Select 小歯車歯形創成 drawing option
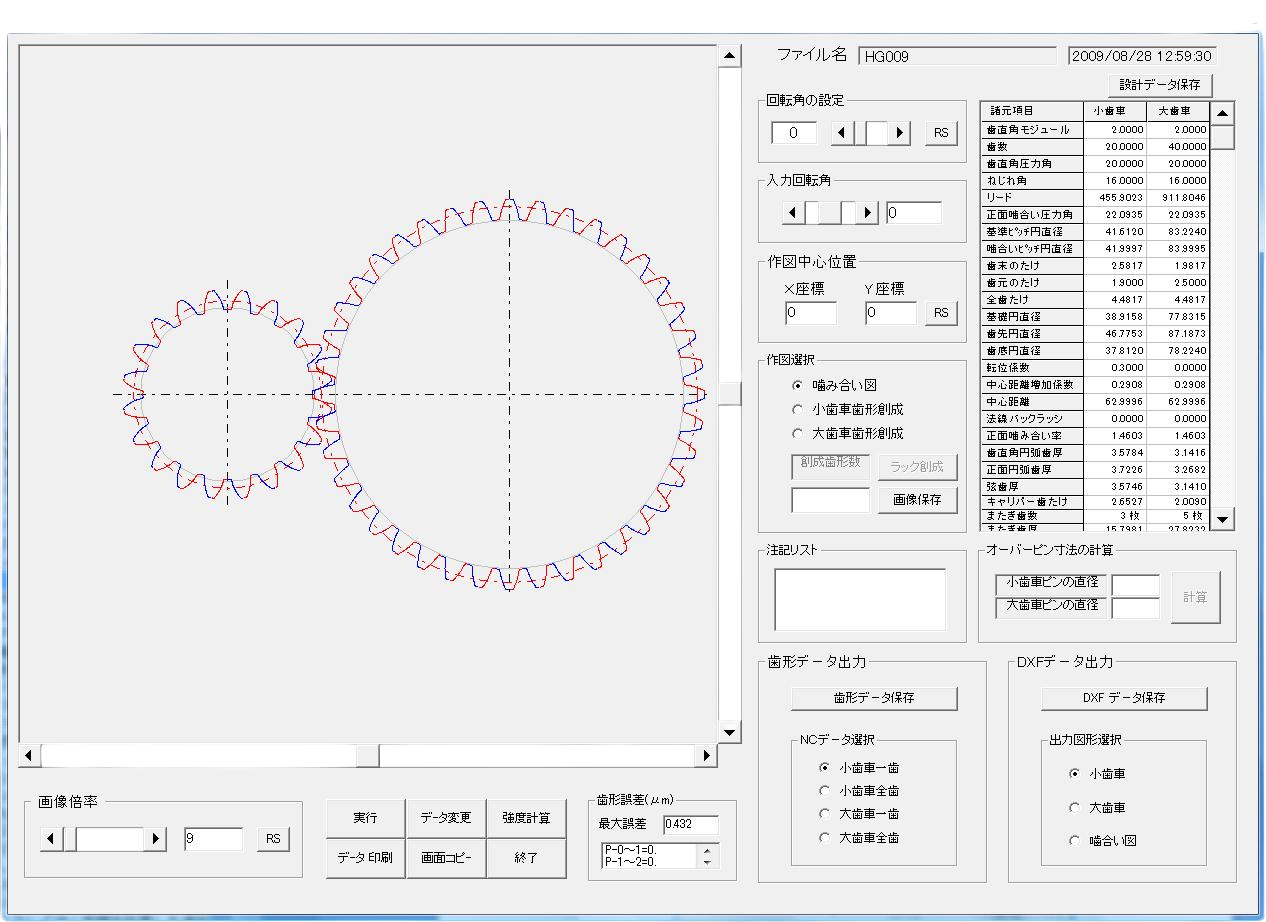Screen dimensions: 1266x922 798,409
